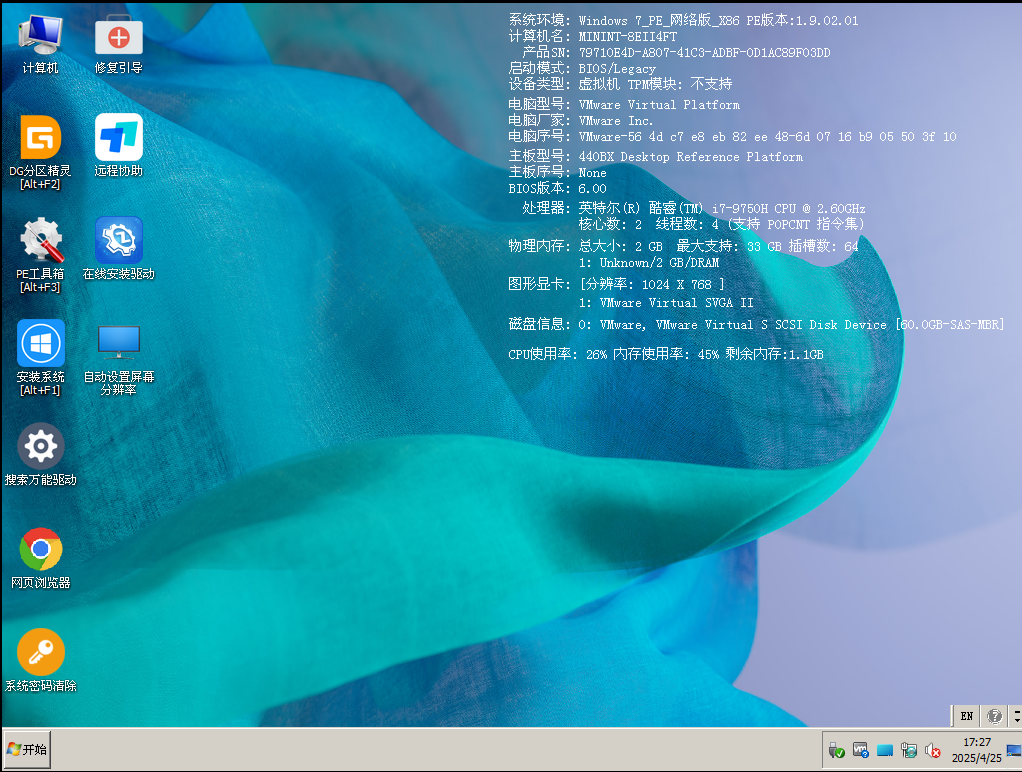Open the taskbar clock showing 17:27
1022x772 pixels.
click(x=976, y=750)
